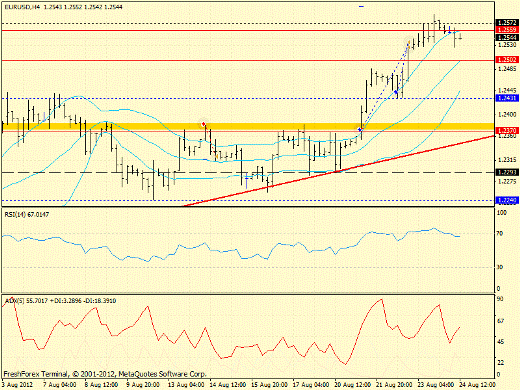Select the red 1.2502 price level tag
Screen dimensions: 520x390
coord(507,60)
